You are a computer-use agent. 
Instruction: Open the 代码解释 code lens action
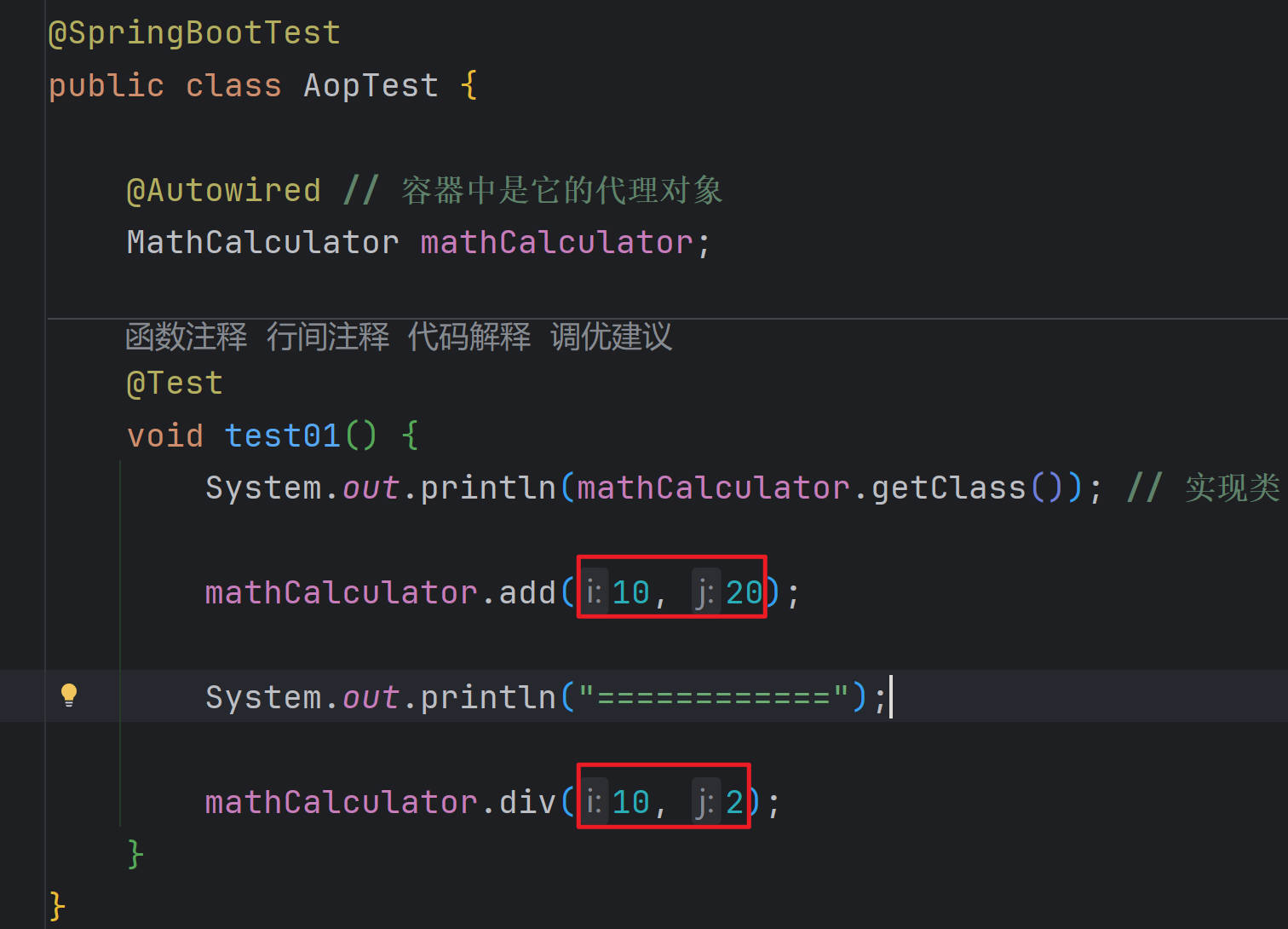tap(469, 337)
